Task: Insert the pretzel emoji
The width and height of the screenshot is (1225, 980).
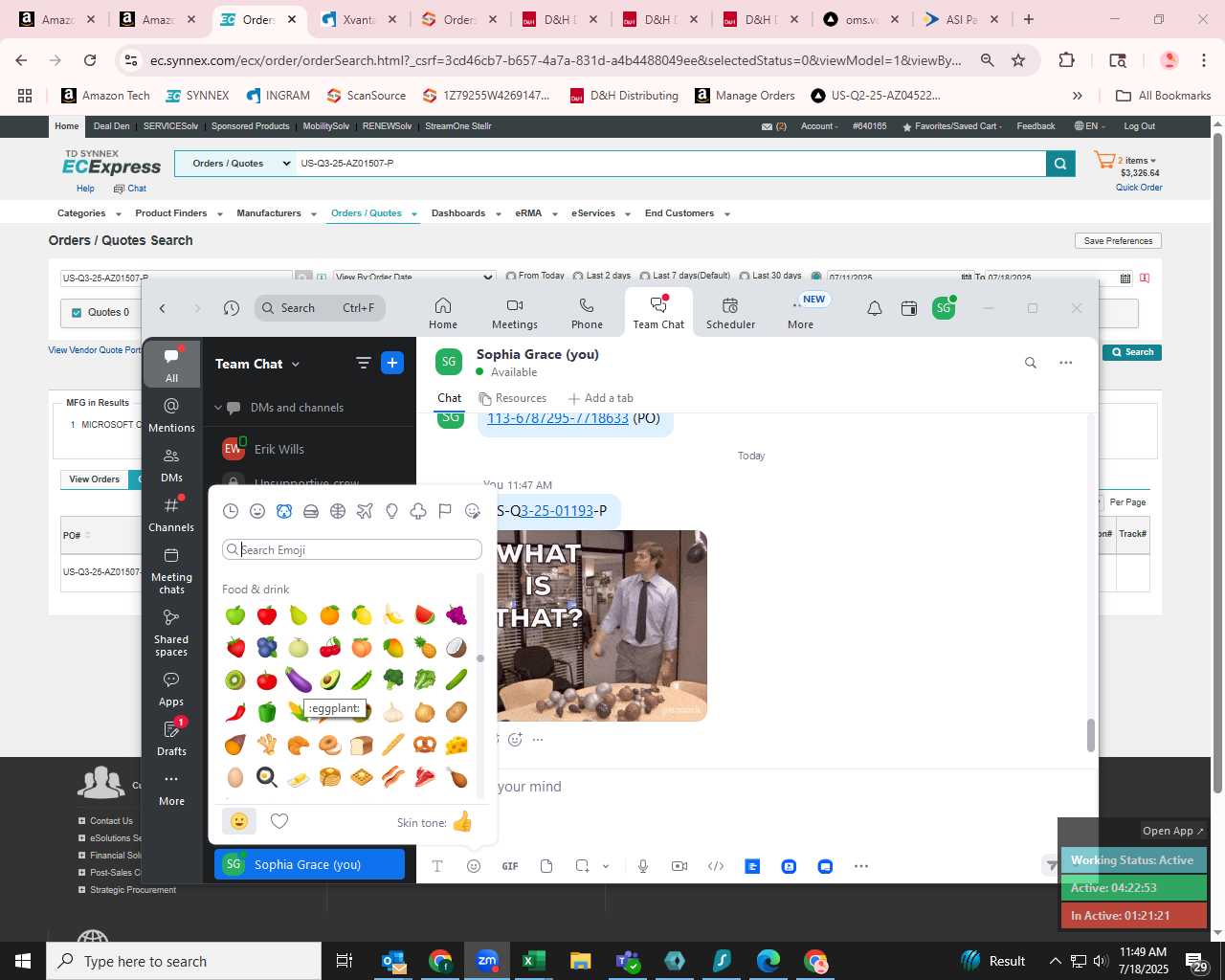Action: click(425, 744)
